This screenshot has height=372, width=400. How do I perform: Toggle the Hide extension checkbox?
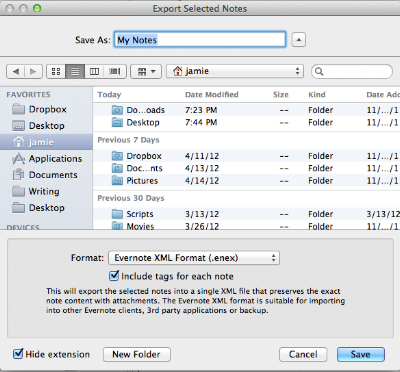coord(18,354)
